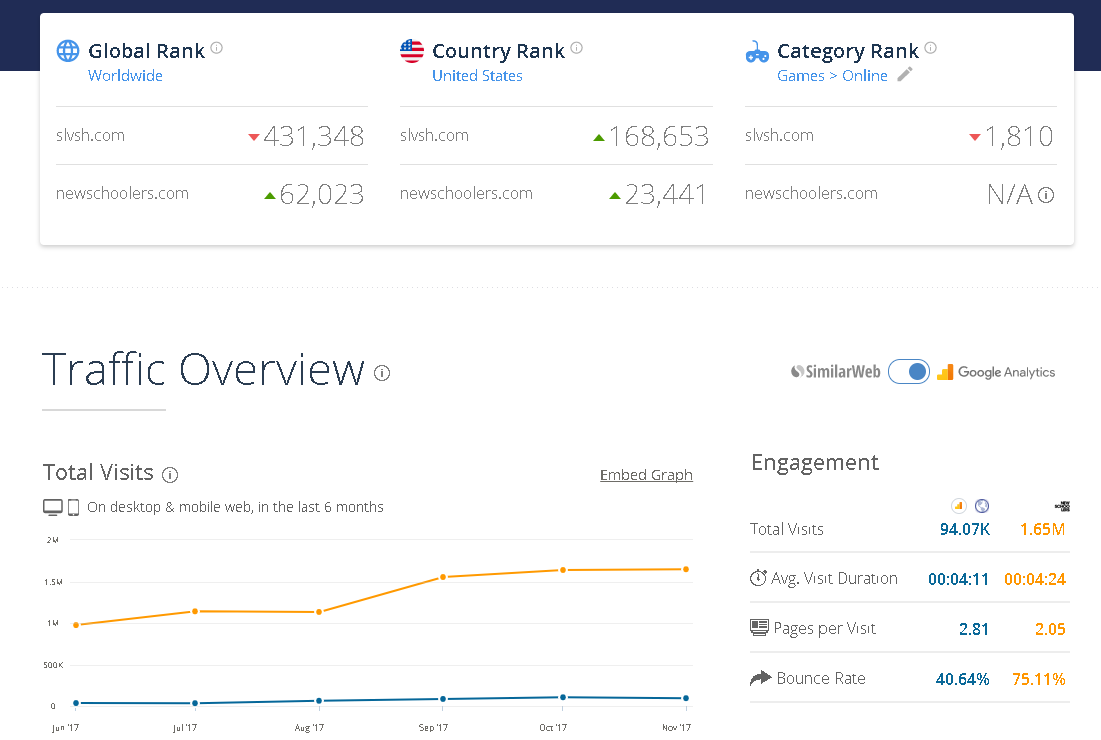Click the pages icon by Pages per Visit
Image resolution: width=1101 pixels, height=740 pixels.
tap(759, 628)
